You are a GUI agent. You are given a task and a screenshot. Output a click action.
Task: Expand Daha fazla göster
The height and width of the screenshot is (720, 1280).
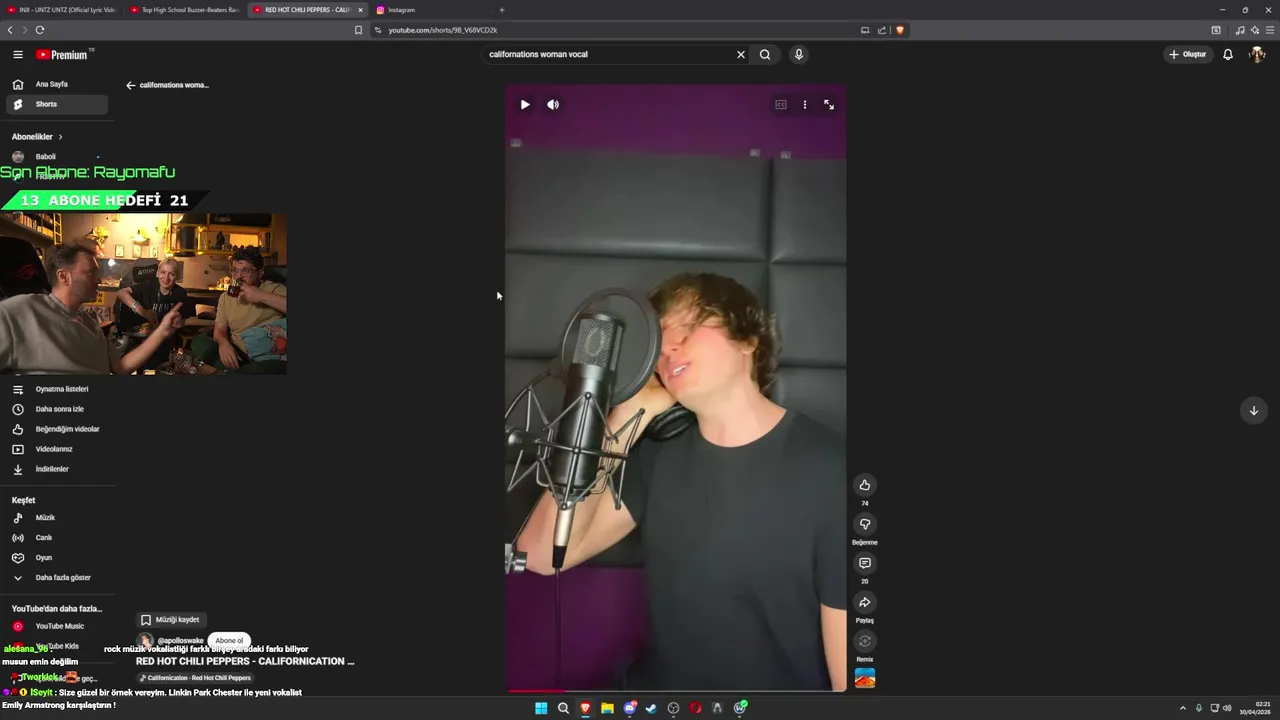pos(56,578)
